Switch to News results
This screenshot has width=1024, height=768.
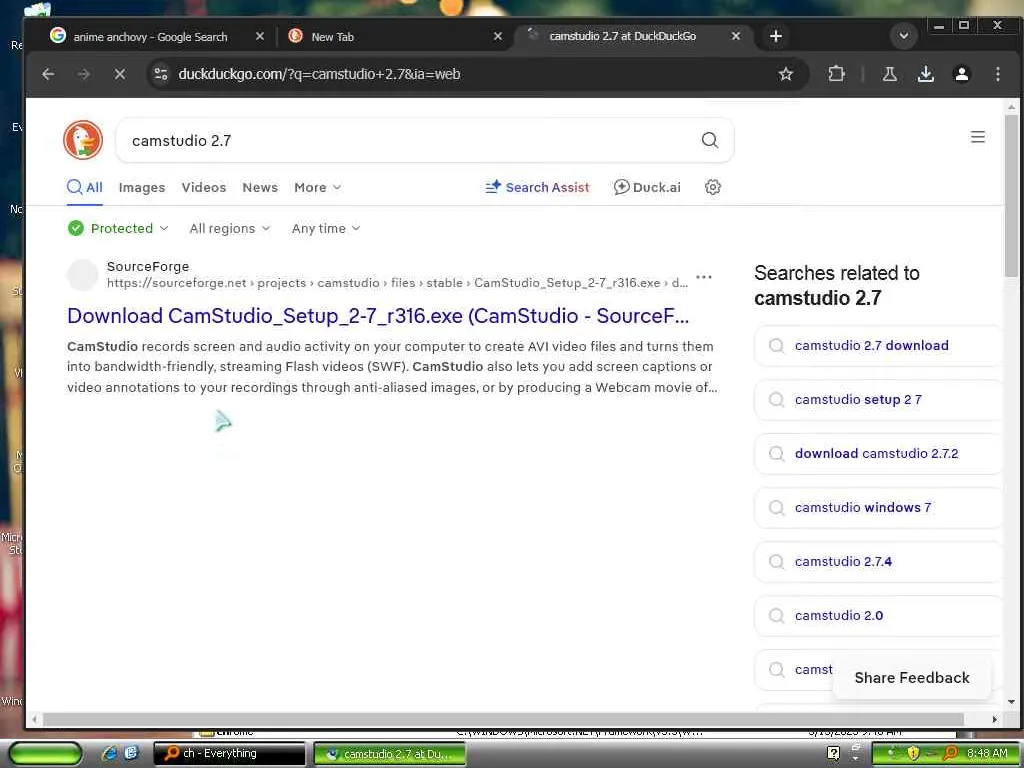pos(260,187)
